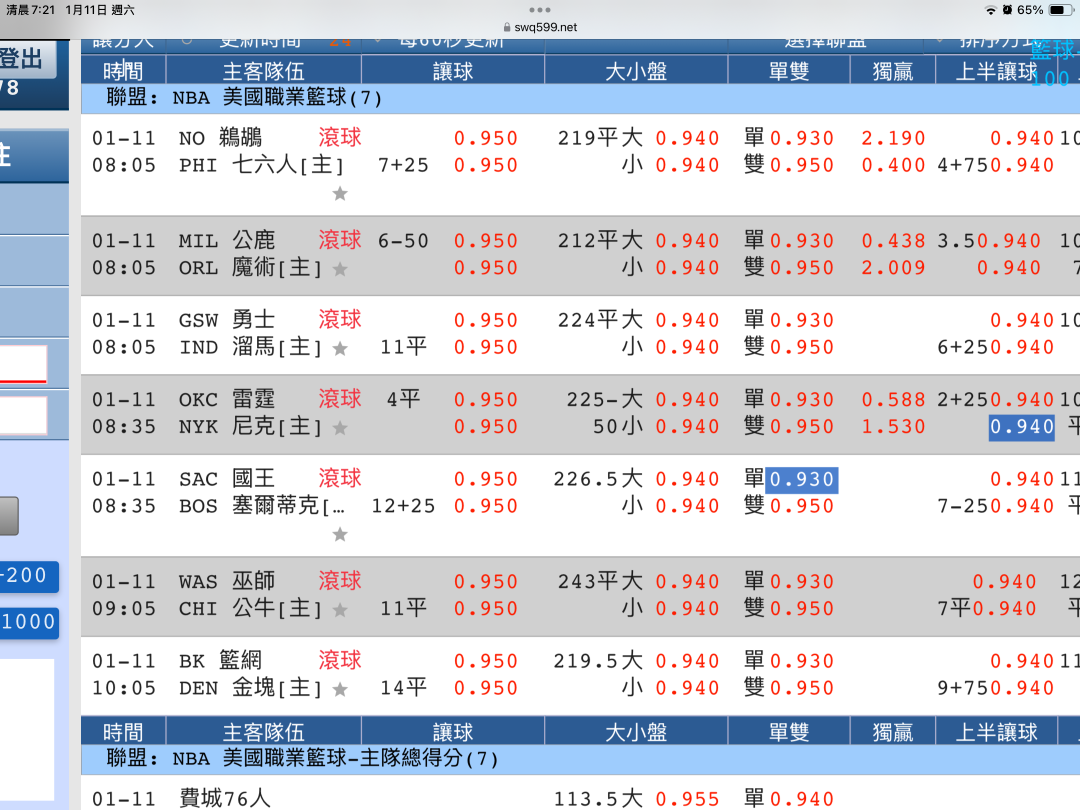Choose 小 0.940 on 243平 WAS-CHI total
Image resolution: width=1080 pixels, height=810 pixels.
click(x=687, y=609)
